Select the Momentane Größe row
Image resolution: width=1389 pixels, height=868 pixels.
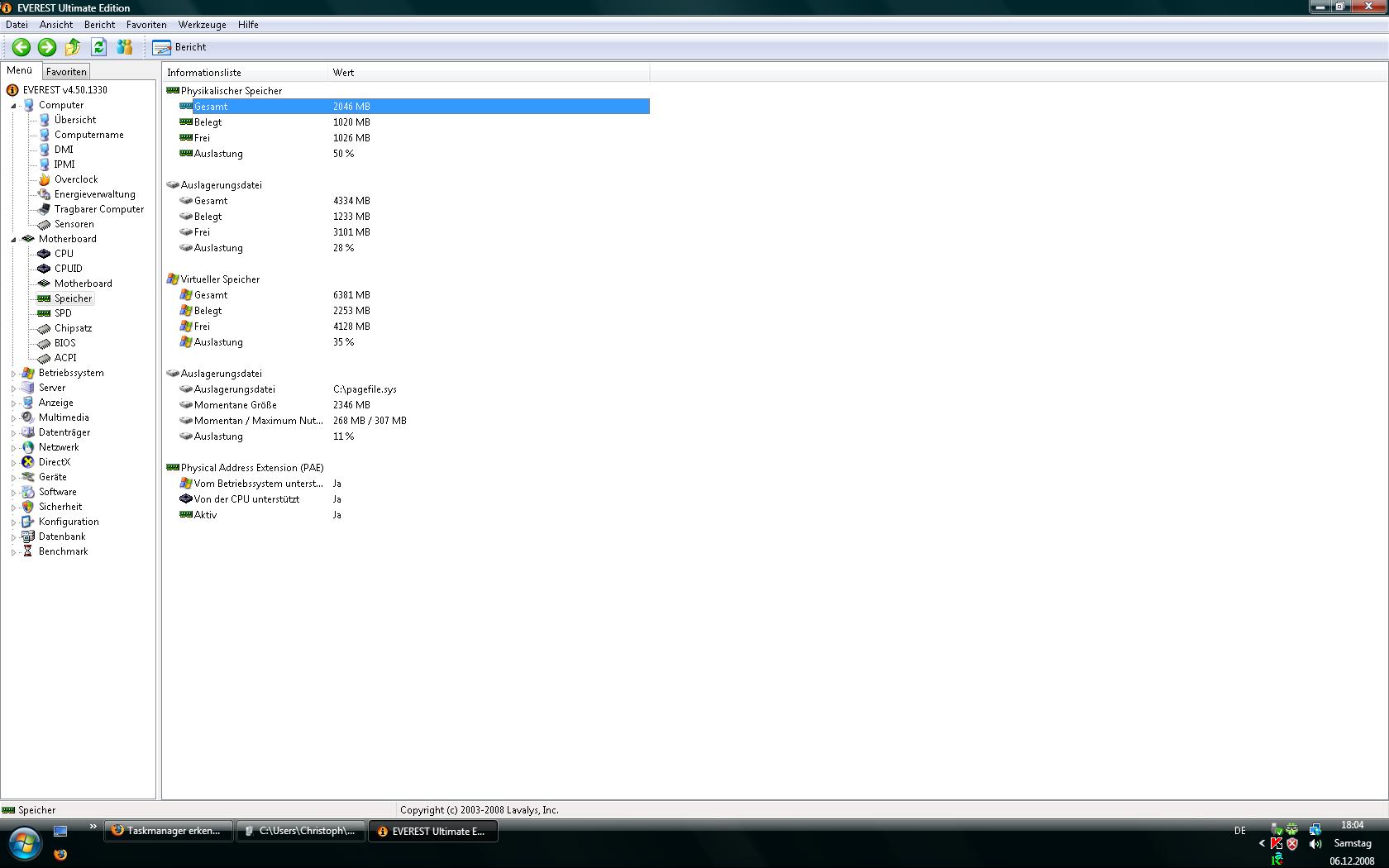414,405
